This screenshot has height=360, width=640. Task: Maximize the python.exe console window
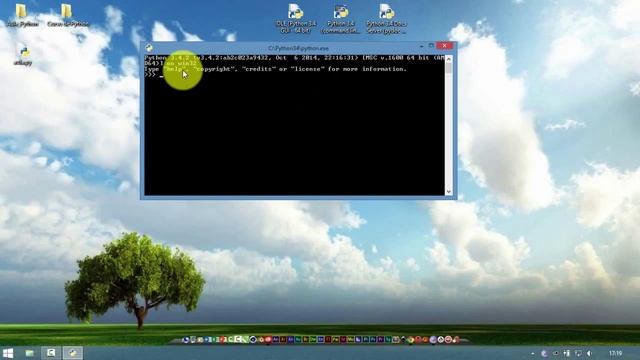tap(431, 46)
